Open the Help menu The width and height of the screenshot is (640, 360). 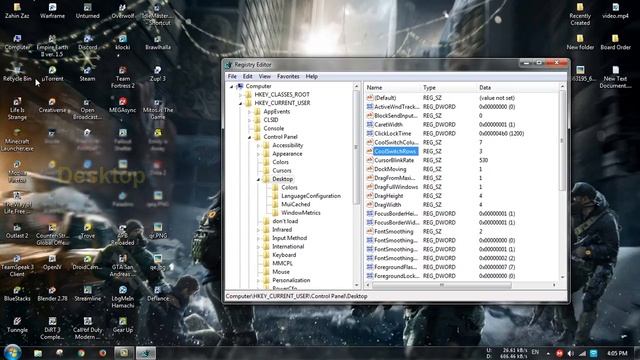pyautogui.click(x=311, y=76)
